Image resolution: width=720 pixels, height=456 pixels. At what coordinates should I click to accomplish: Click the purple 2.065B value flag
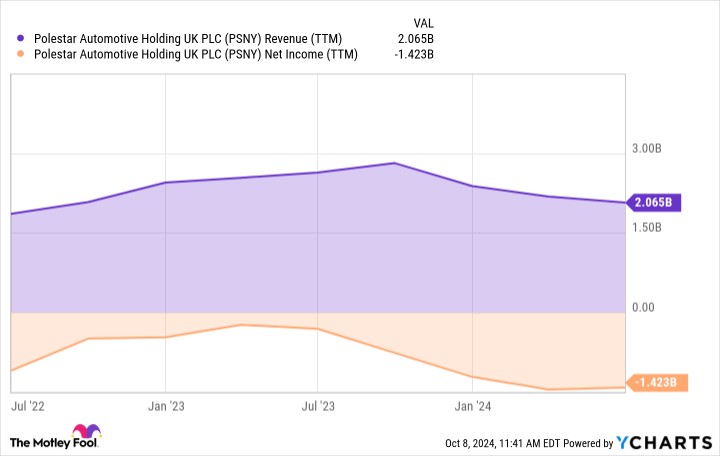(x=653, y=203)
